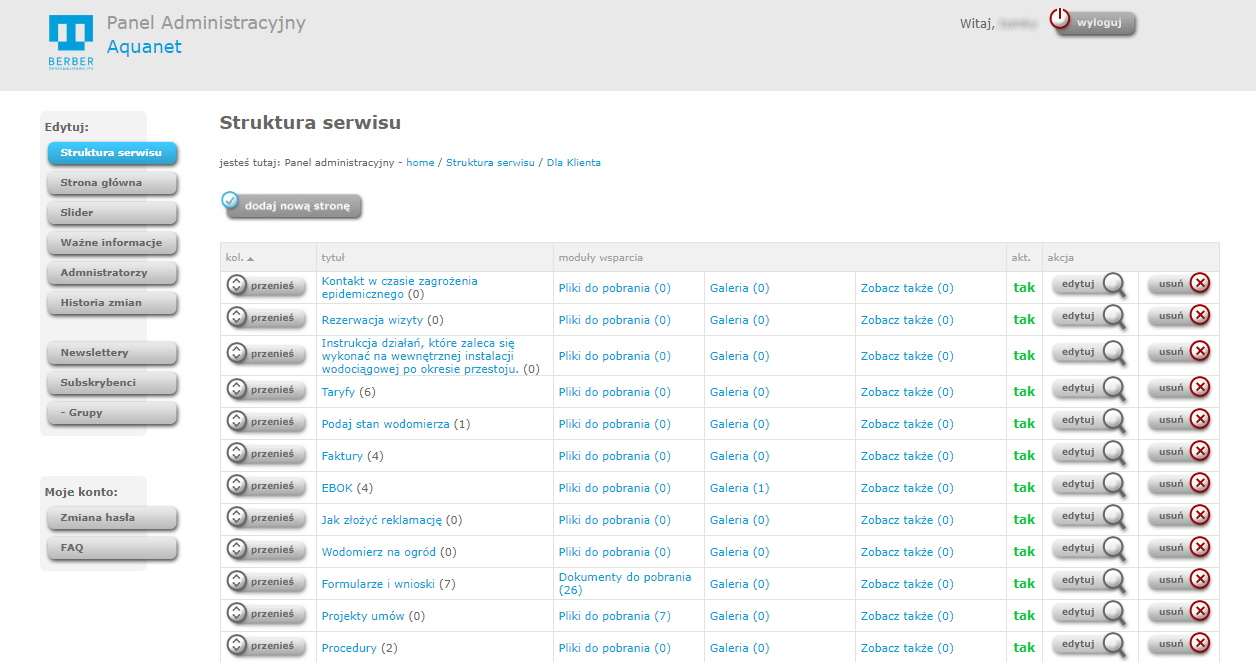Click magnifier edit icon for Faktury row
The image size is (1256, 662).
coord(1113,453)
